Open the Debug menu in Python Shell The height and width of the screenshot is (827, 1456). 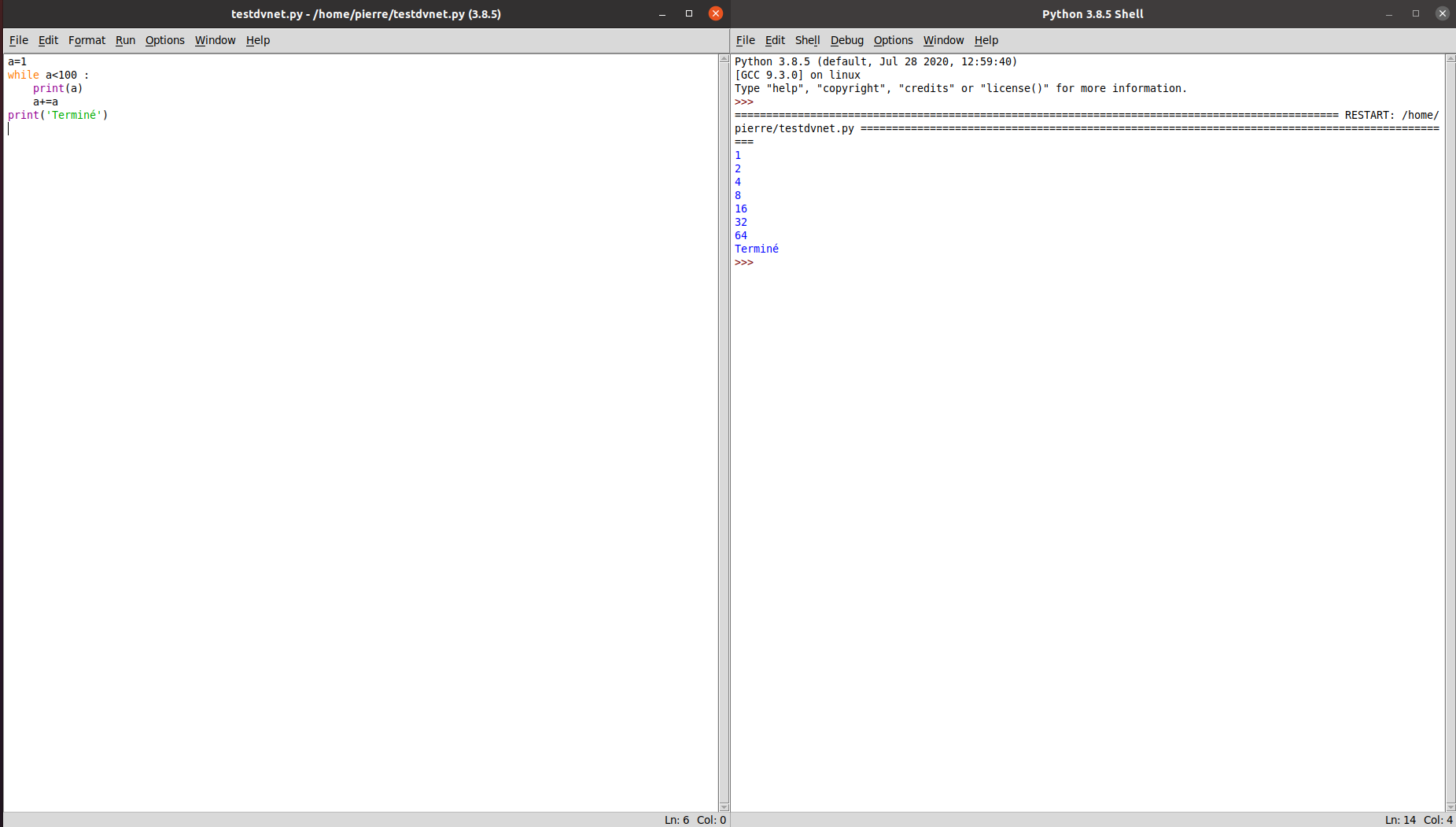(846, 40)
